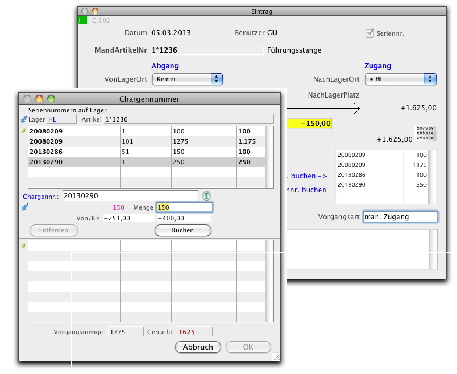Click the Chargennr input field
The width and height of the screenshot is (457, 374).
tap(130, 196)
